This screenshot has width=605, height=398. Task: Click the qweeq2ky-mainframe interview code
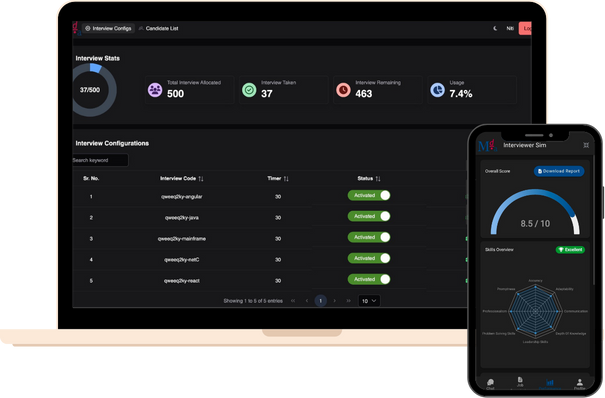[x=182, y=239]
